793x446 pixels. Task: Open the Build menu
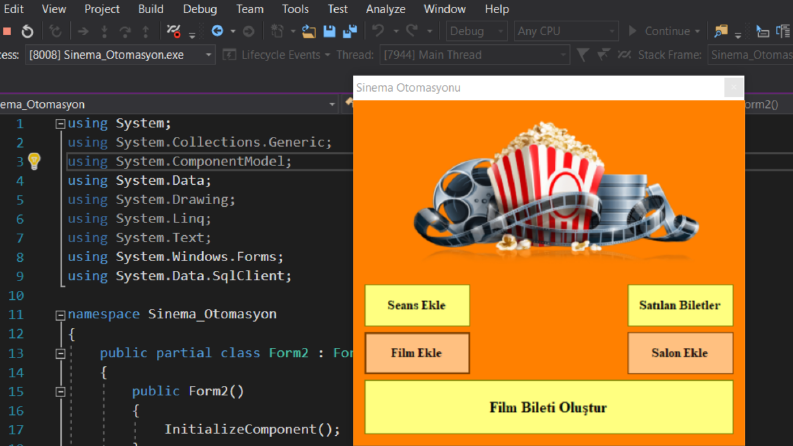[x=151, y=9]
